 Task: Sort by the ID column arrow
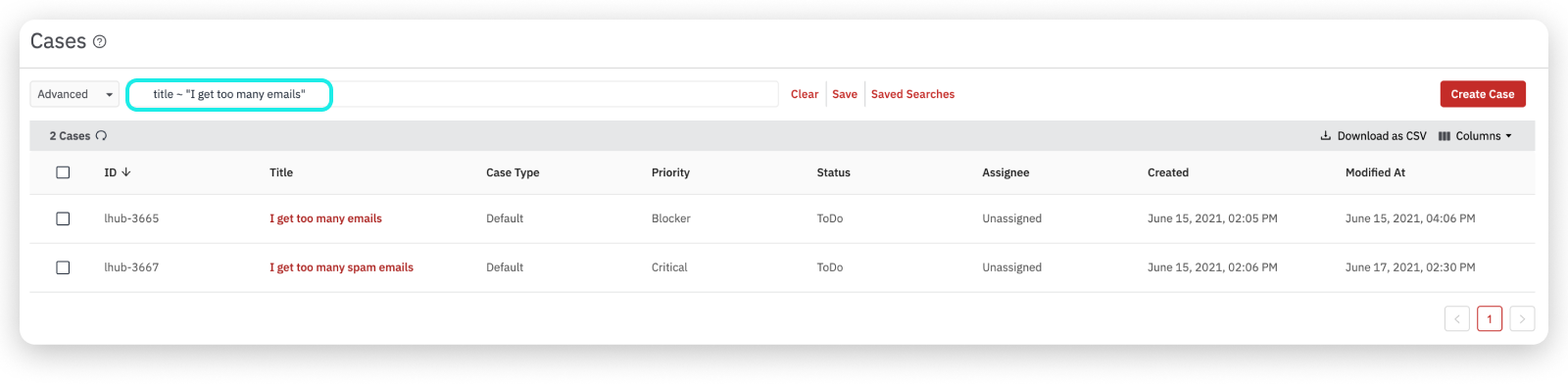(x=126, y=172)
